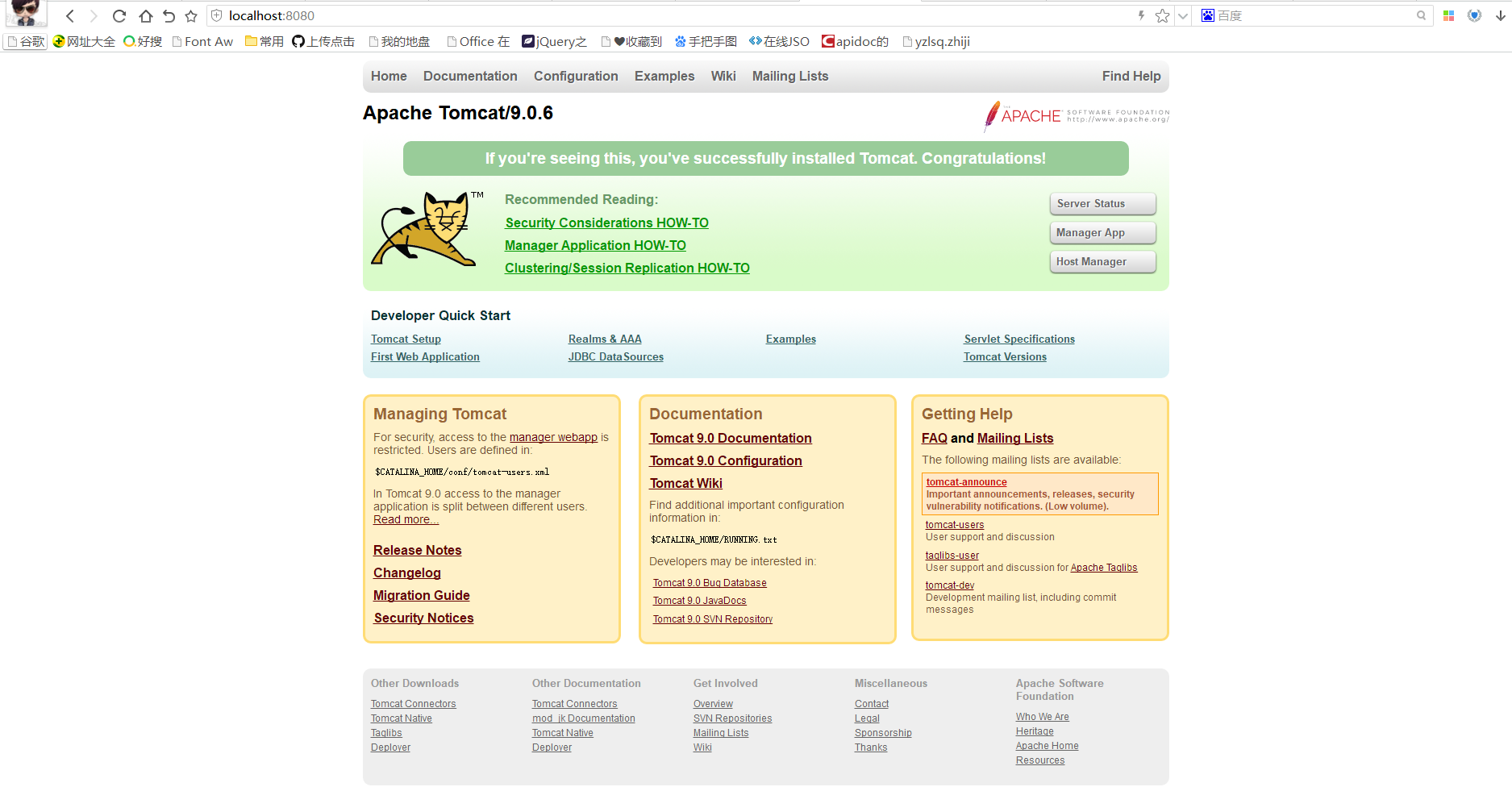
Task: Expand the address bar dropdown arrow
Action: click(x=1182, y=16)
